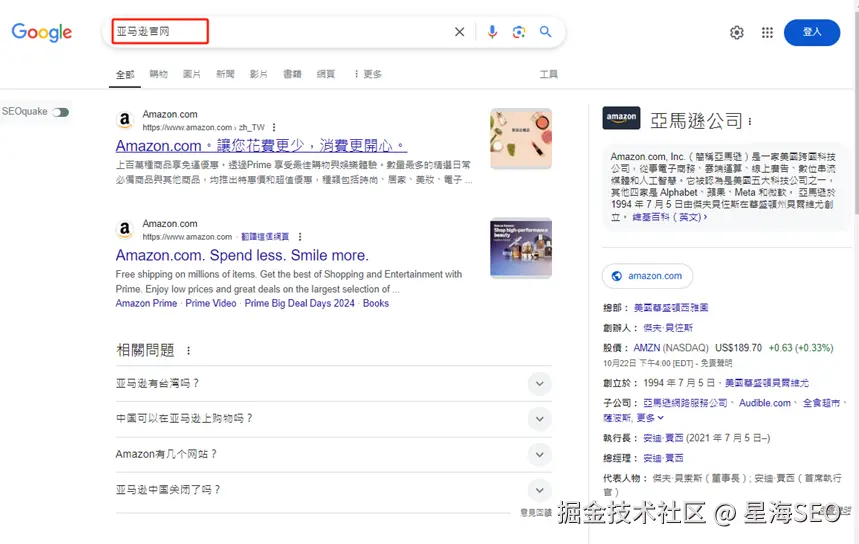
Task: Click the Google logo
Action: [x=42, y=32]
